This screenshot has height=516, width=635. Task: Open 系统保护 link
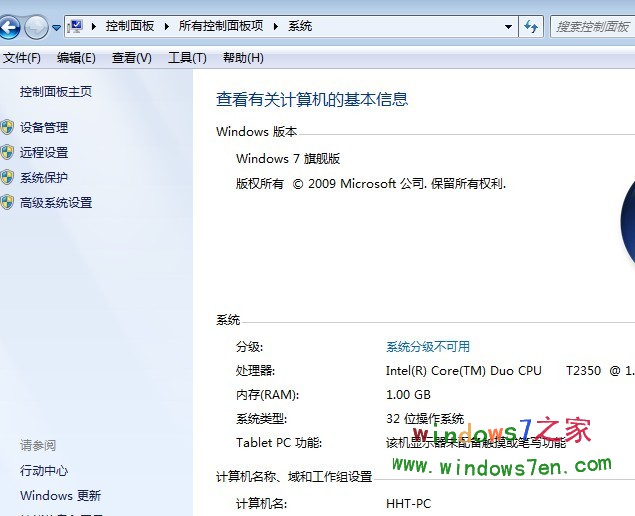pos(44,177)
